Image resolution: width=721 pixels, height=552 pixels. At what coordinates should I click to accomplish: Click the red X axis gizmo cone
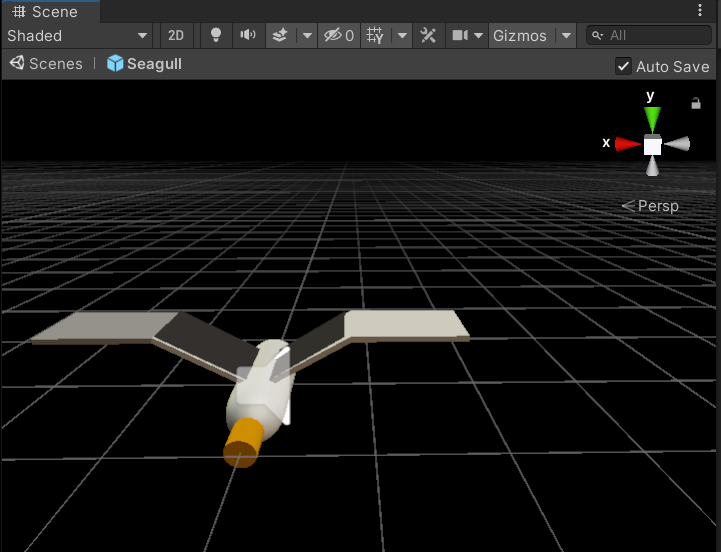coord(628,144)
